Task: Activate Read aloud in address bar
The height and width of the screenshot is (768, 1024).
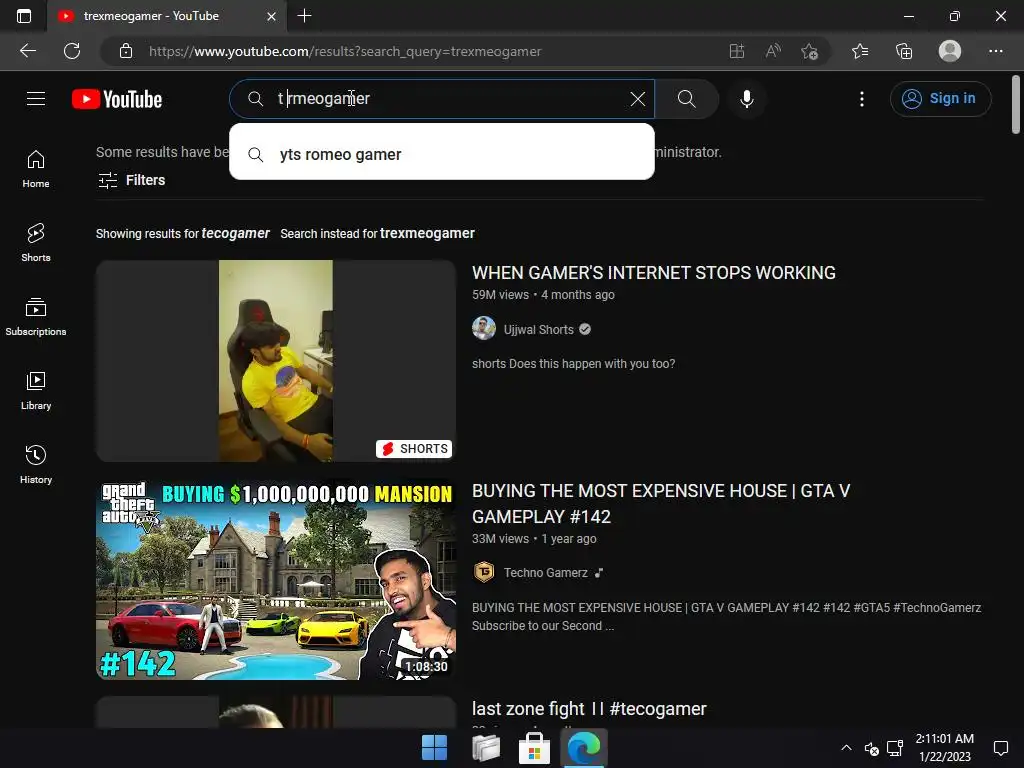Action: click(x=773, y=51)
